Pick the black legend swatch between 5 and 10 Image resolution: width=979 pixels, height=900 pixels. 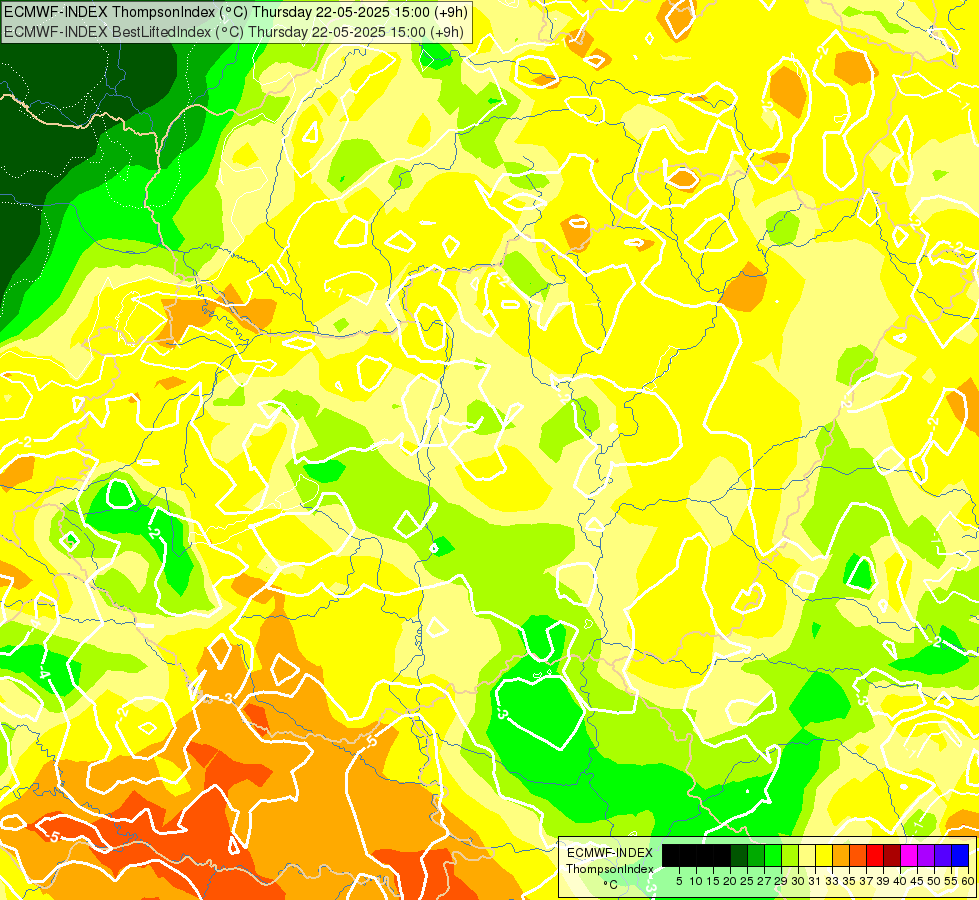[x=688, y=855]
